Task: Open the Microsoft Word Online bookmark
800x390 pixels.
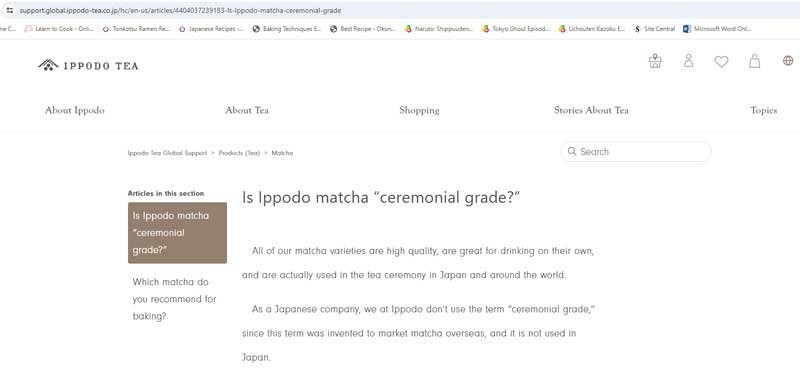Action: coord(717,29)
